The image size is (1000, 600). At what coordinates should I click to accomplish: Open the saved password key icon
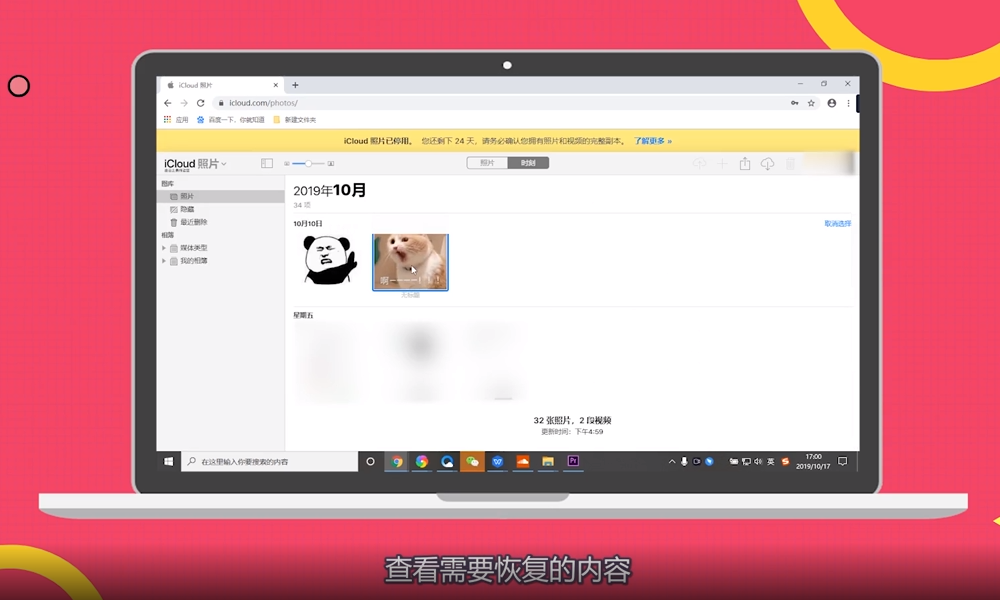[795, 103]
